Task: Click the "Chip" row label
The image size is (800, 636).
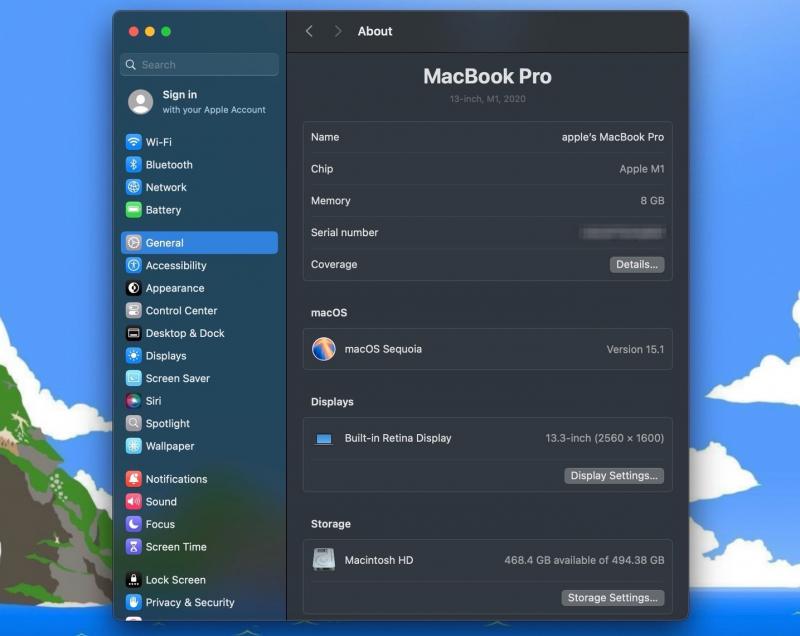Action: tap(322, 169)
